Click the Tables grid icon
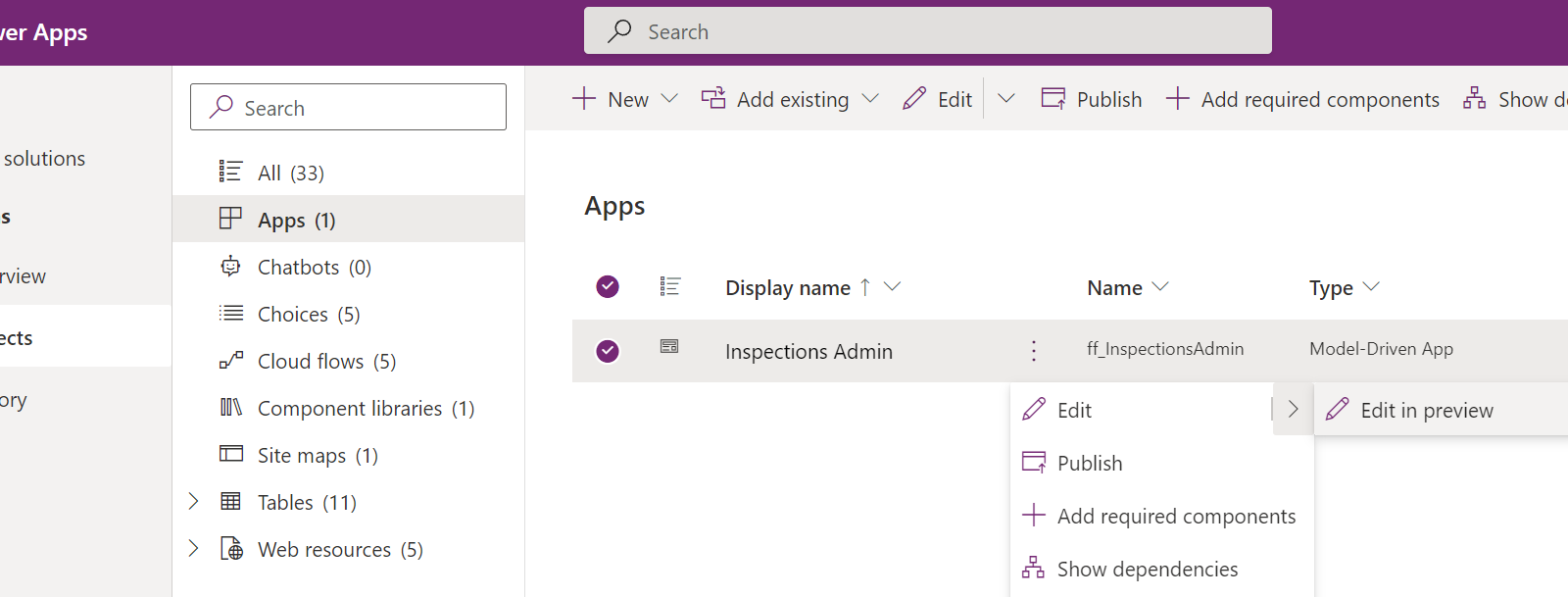The width and height of the screenshot is (1568, 597). pyautogui.click(x=230, y=501)
